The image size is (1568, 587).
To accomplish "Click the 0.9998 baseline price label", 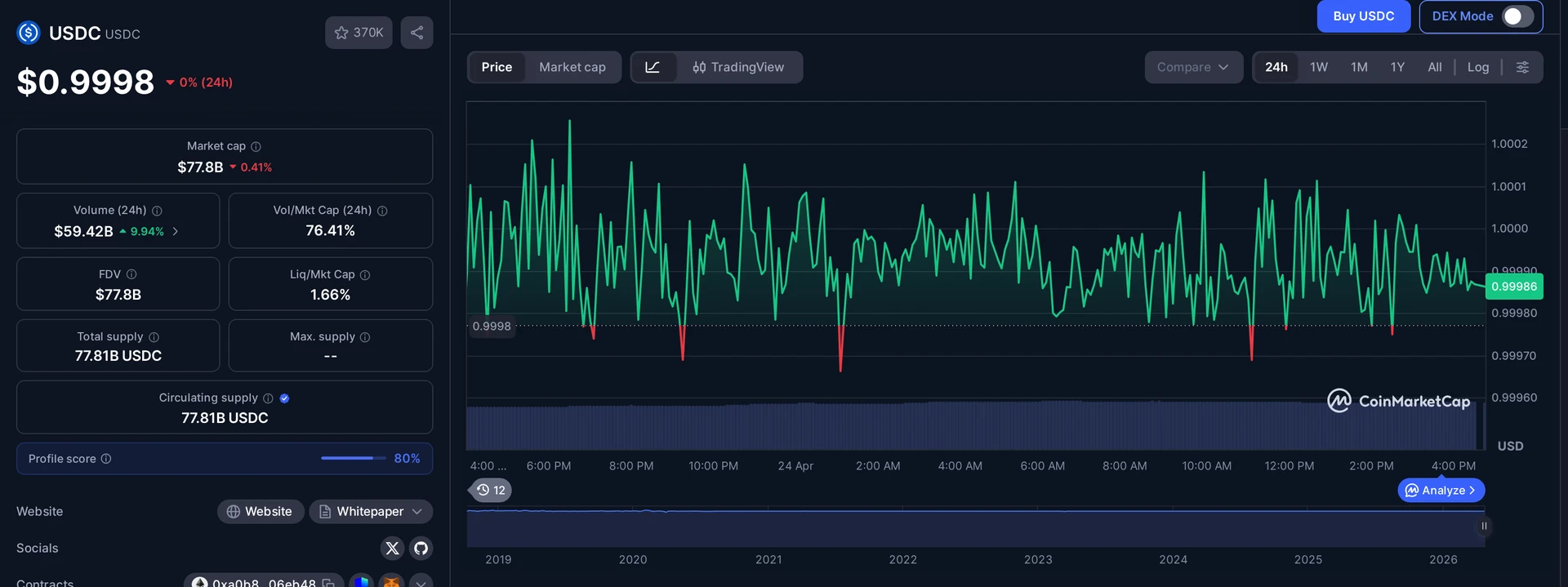I will [x=492, y=326].
